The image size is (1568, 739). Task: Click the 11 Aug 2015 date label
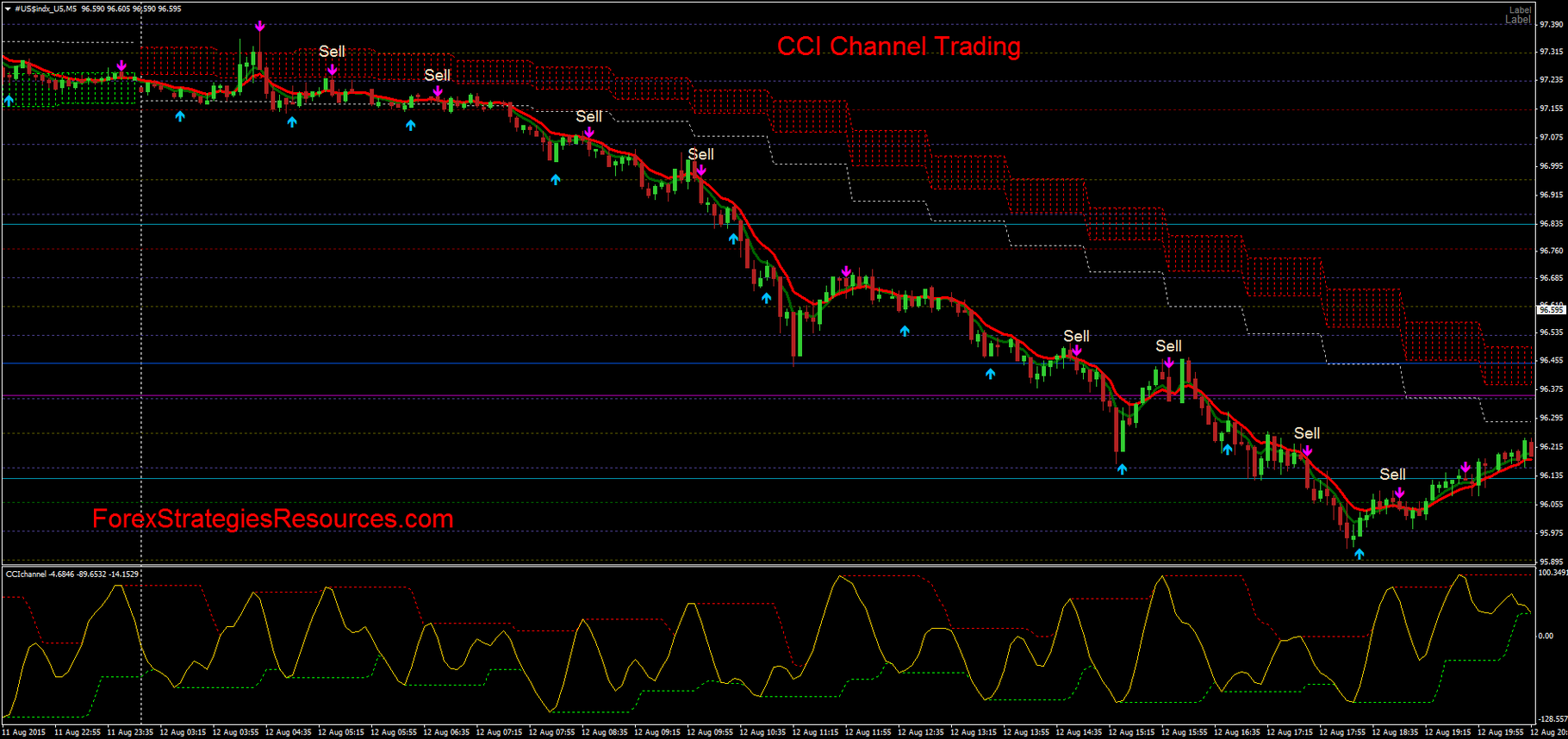pyautogui.click(x=25, y=732)
